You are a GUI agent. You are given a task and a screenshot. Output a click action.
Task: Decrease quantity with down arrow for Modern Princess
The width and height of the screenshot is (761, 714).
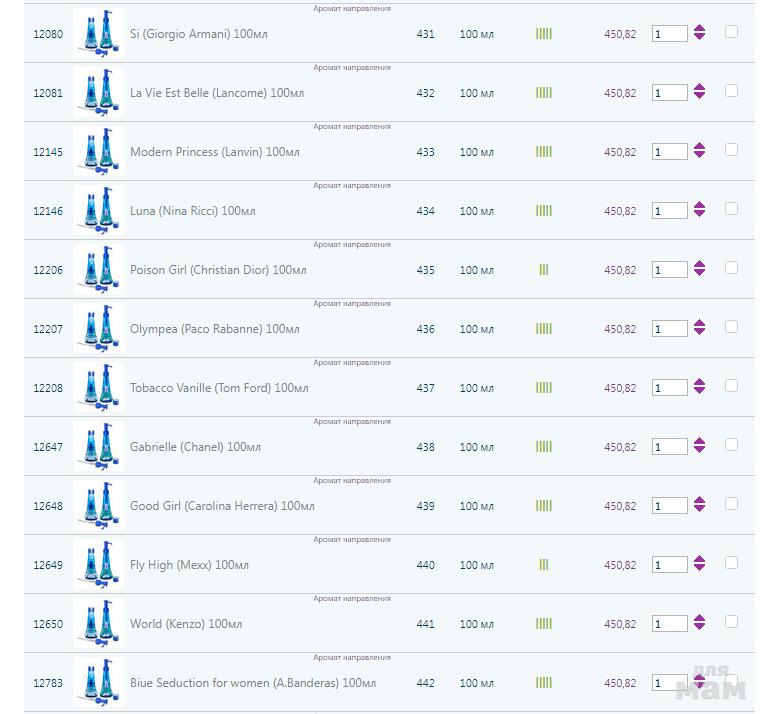(x=699, y=156)
